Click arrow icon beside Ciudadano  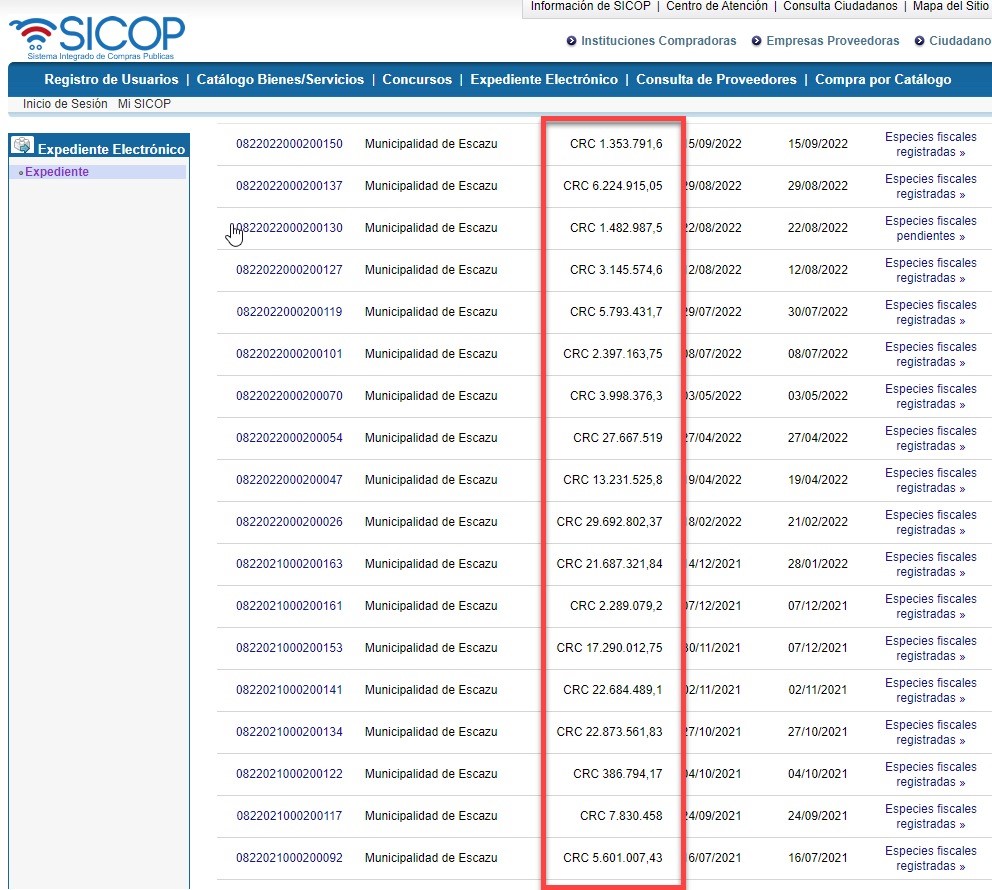click(919, 41)
